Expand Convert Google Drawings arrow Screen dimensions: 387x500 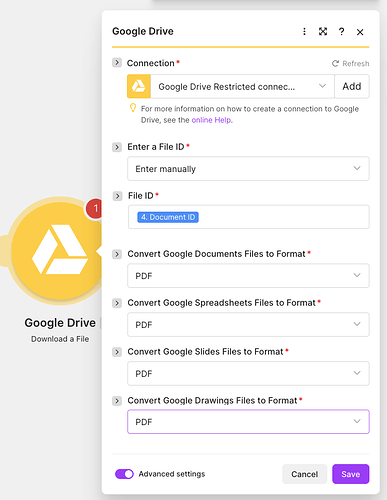pyautogui.click(x=117, y=400)
